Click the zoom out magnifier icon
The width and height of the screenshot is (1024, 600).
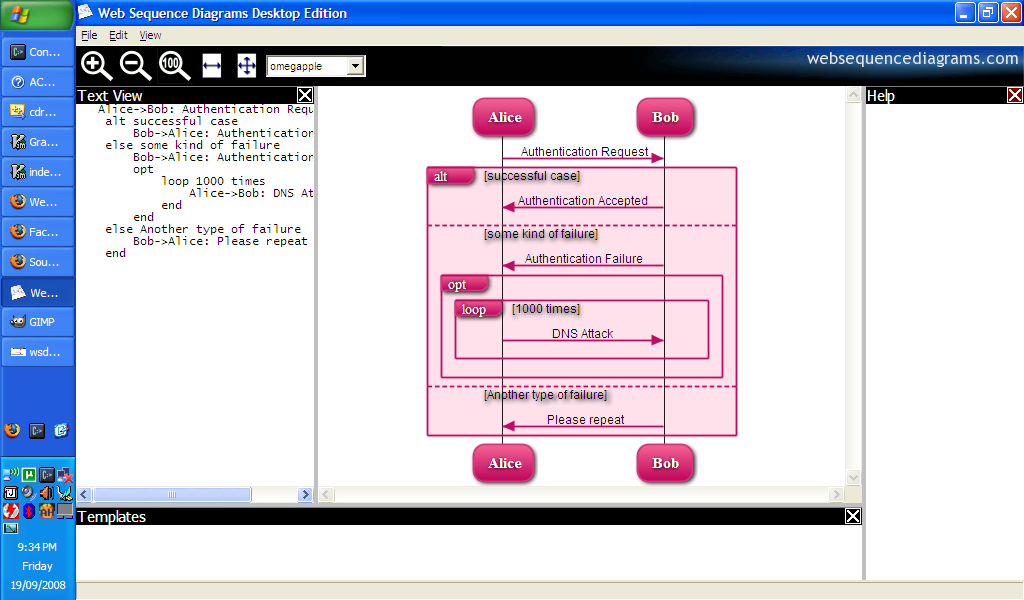(x=135, y=66)
